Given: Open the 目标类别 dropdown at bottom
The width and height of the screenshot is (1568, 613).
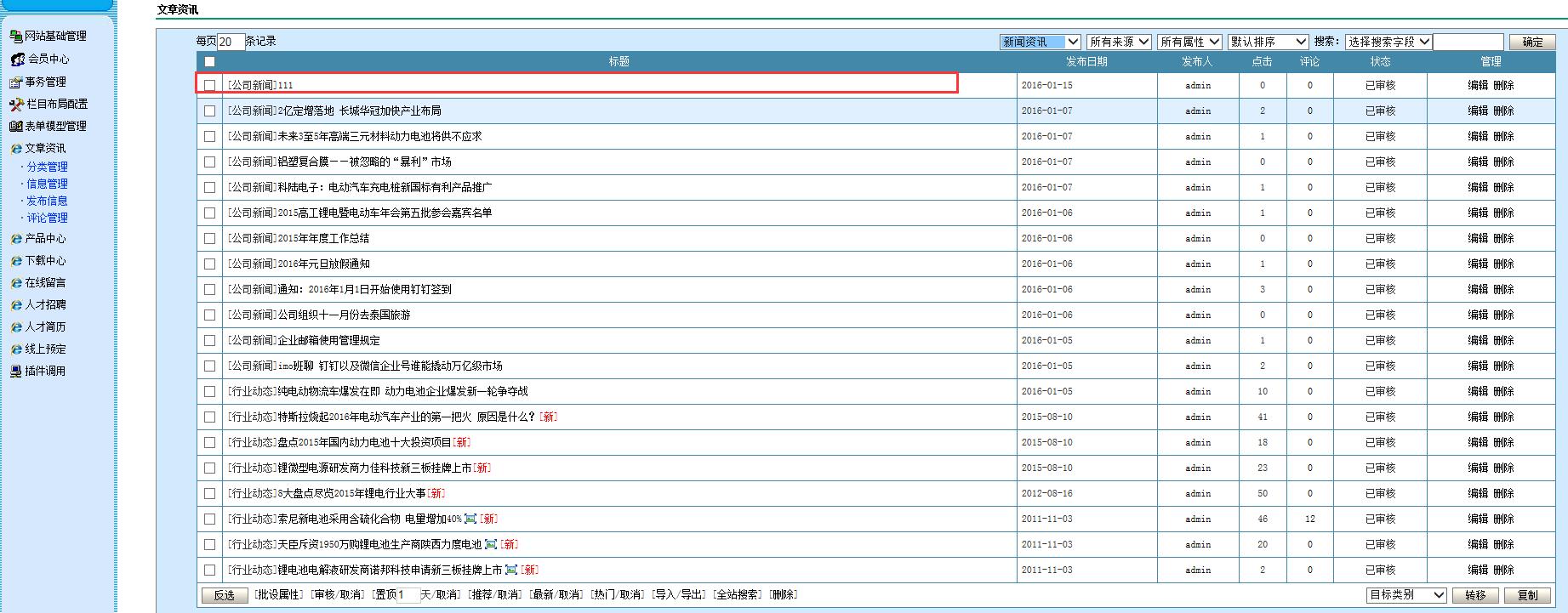Looking at the screenshot, I should pyautogui.click(x=1405, y=595).
